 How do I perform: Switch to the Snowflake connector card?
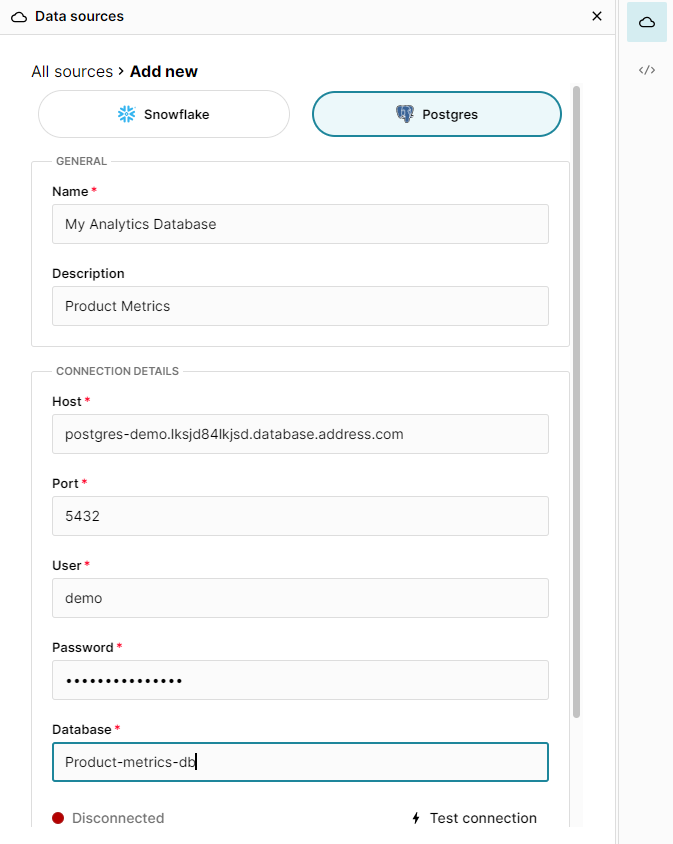(x=163, y=114)
